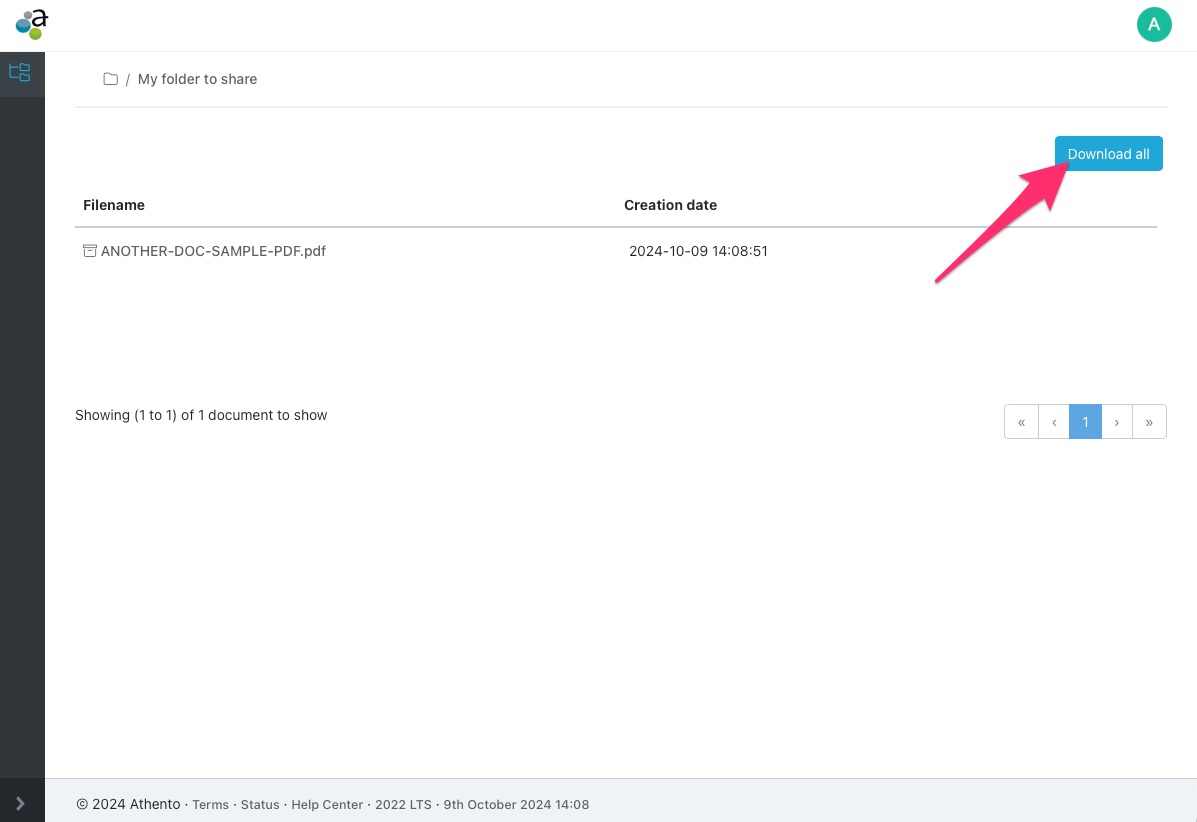Open the folder tree sidebar icon
This screenshot has width=1197, height=822.
click(20, 73)
